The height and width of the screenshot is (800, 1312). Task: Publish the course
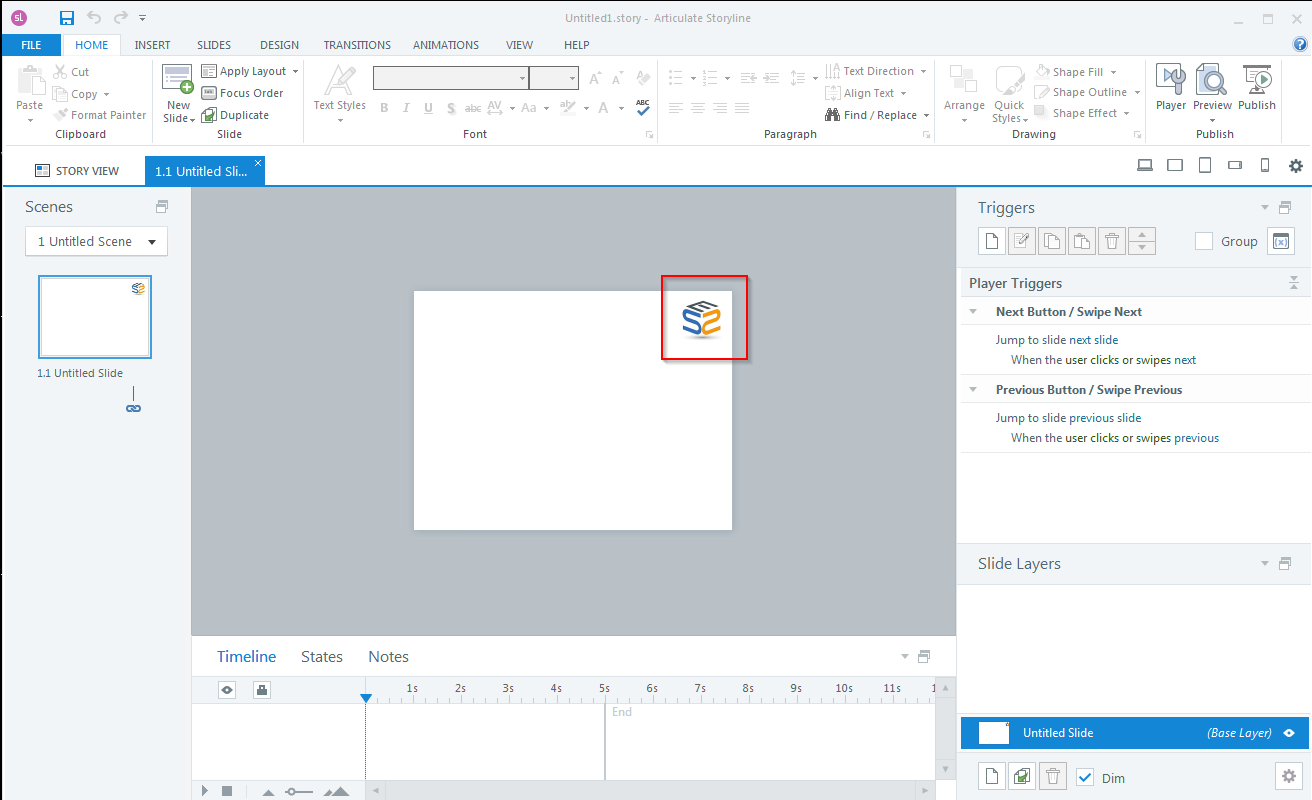tap(1257, 88)
